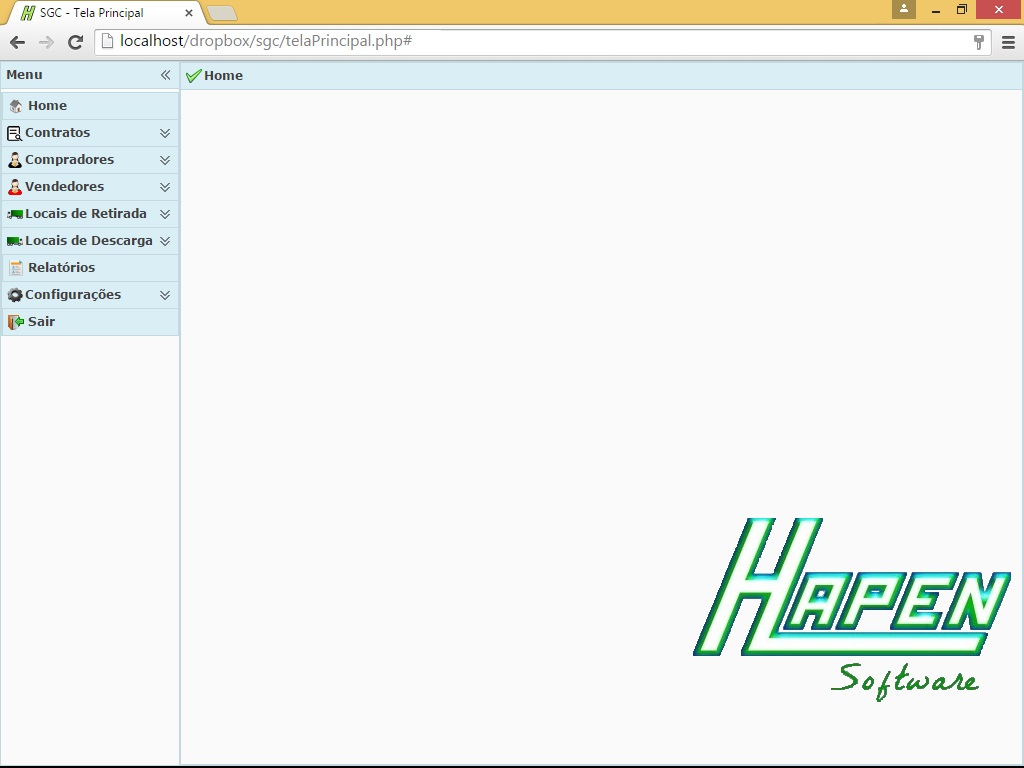Open a new browser tab
The width and height of the screenshot is (1024, 768).
point(222,13)
